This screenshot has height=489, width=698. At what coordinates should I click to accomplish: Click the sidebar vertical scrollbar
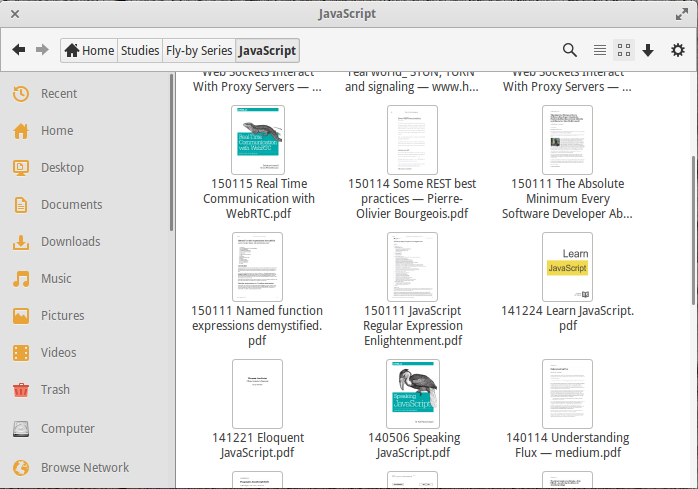pos(171,152)
